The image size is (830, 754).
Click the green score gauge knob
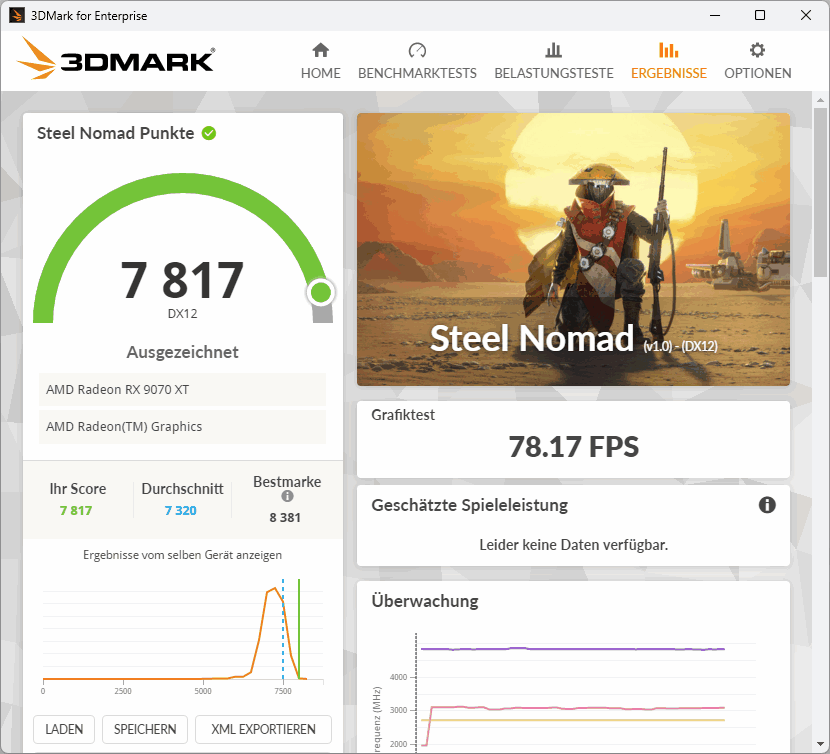point(320,292)
